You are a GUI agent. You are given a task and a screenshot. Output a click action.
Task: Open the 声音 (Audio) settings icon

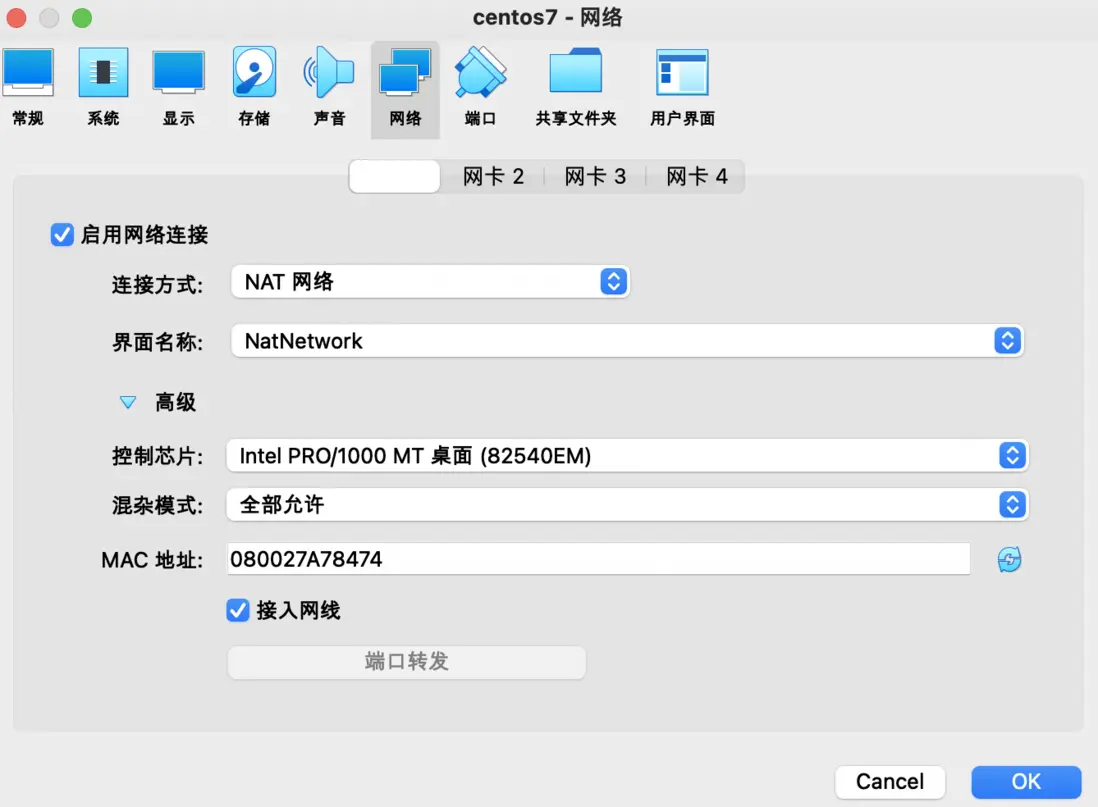point(329,88)
